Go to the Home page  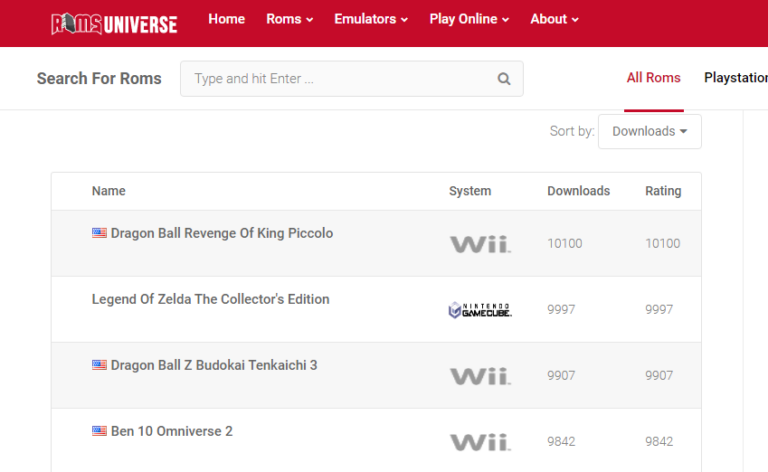coord(226,19)
